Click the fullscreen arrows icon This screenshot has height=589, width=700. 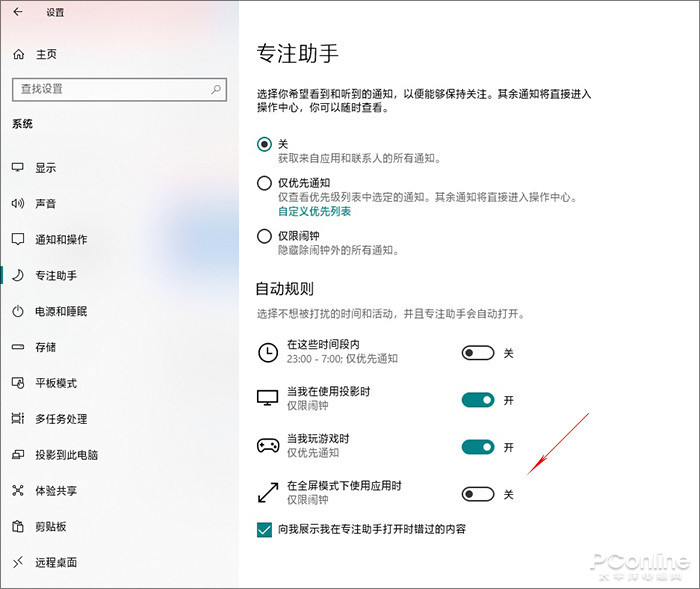point(268,493)
